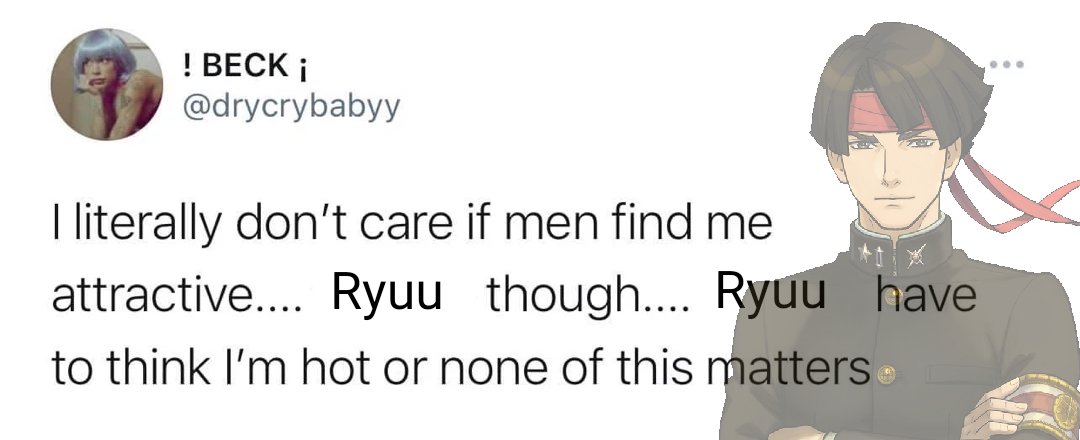The width and height of the screenshot is (1080, 440).
Task: Click the top gold uniform button
Action: coord(894,297)
